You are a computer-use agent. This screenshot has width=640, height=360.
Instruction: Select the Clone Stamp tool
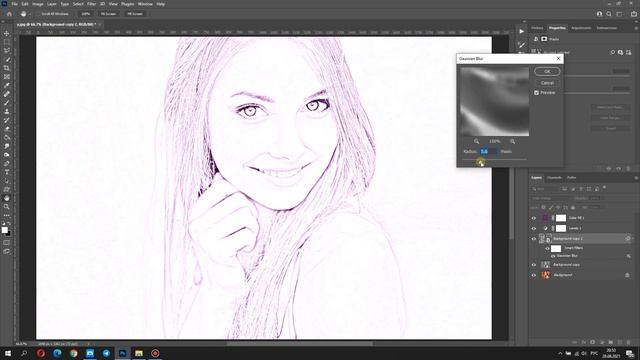point(7,111)
